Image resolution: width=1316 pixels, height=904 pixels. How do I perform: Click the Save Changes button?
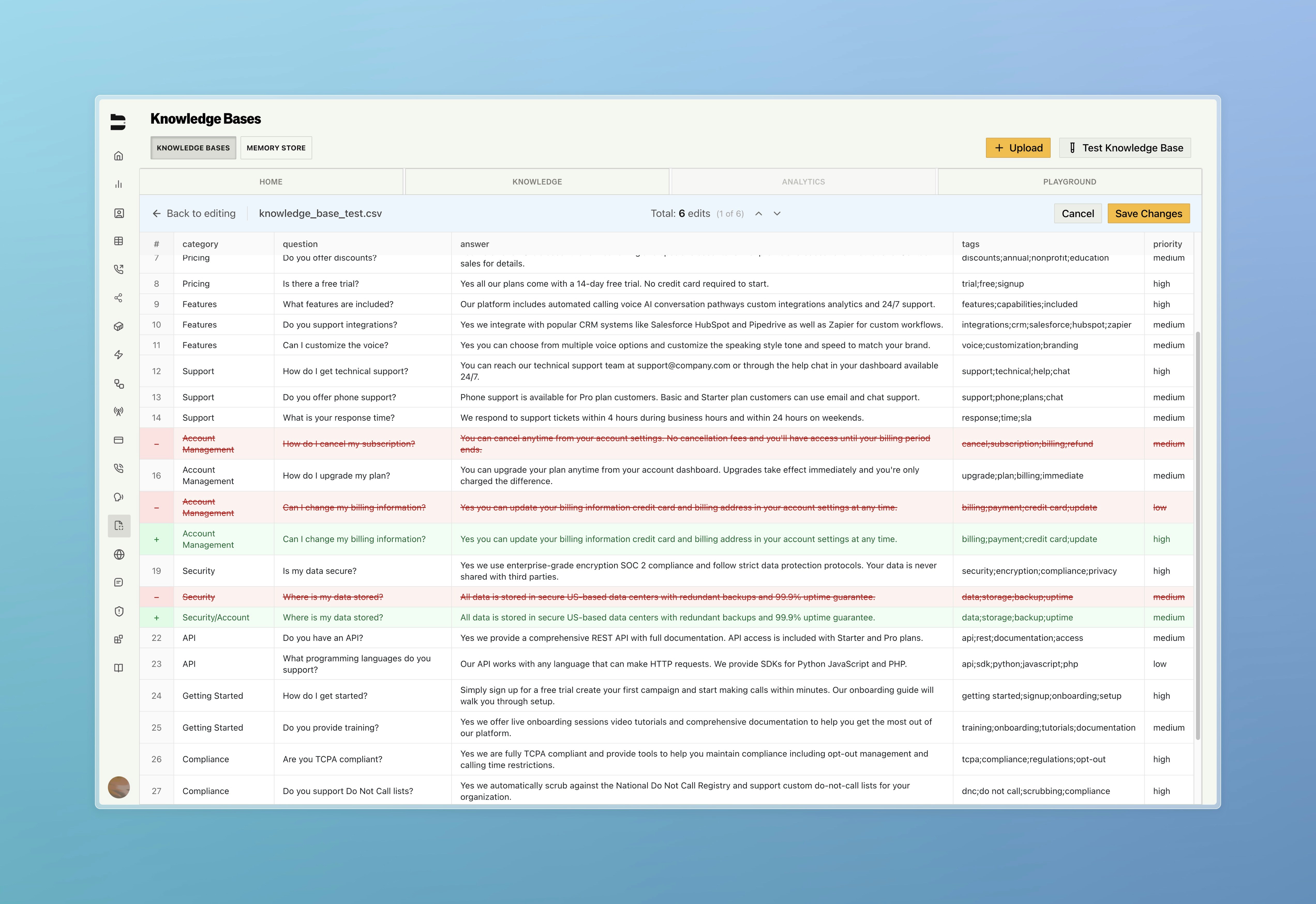(1148, 213)
